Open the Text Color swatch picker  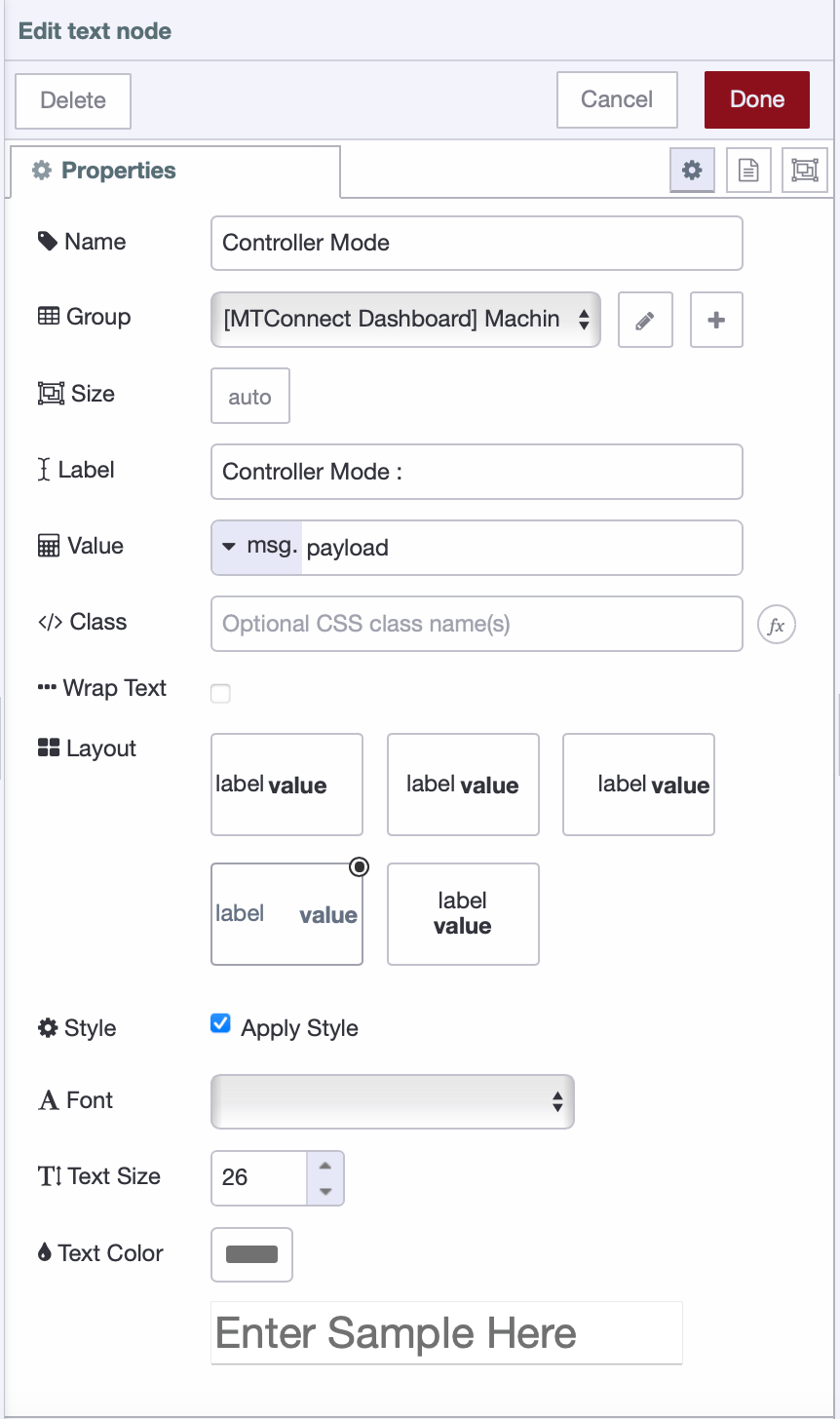pos(251,1254)
